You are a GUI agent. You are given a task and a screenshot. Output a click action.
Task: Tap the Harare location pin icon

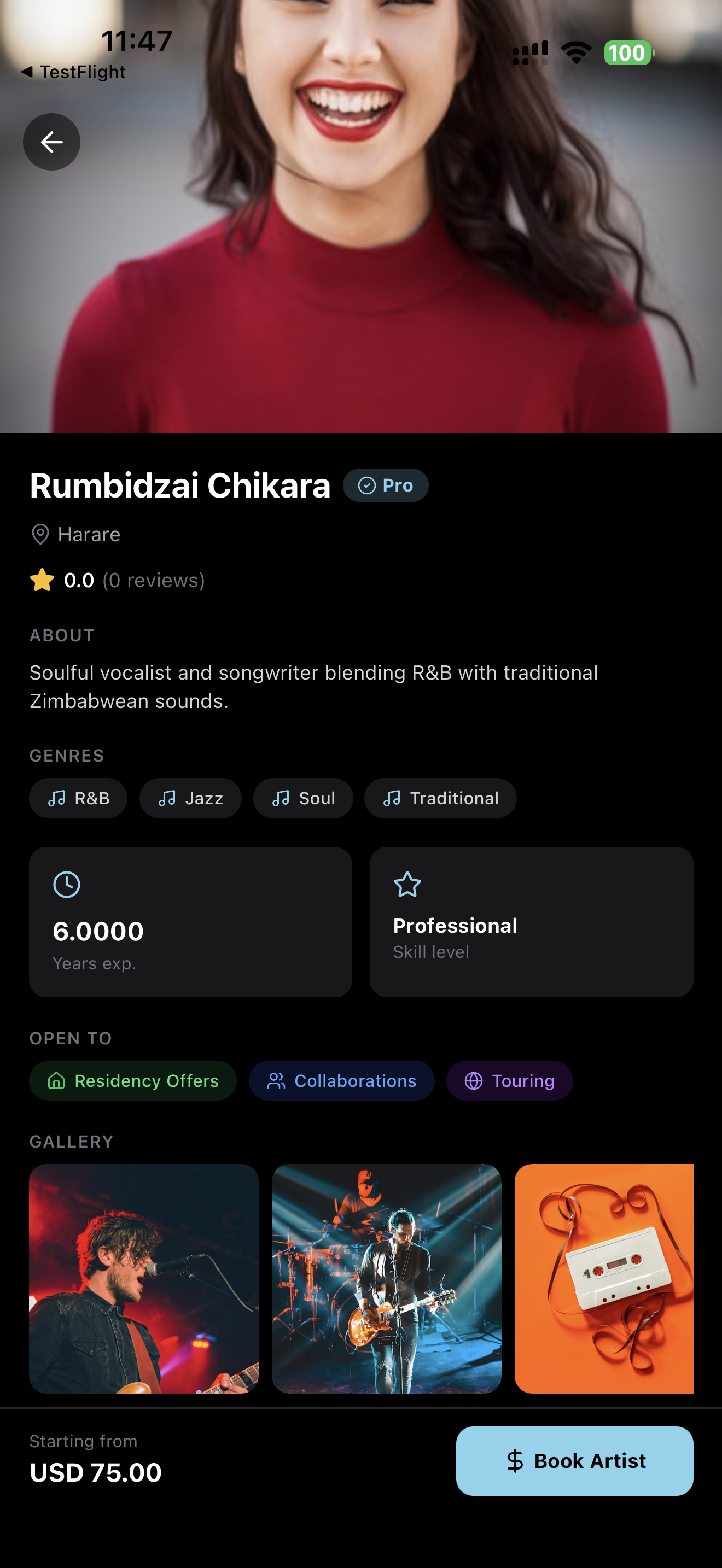tap(40, 534)
